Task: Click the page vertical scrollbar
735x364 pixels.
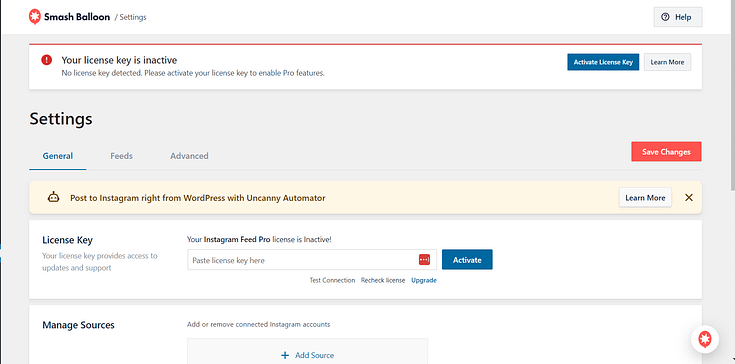Action: [x=732, y=94]
